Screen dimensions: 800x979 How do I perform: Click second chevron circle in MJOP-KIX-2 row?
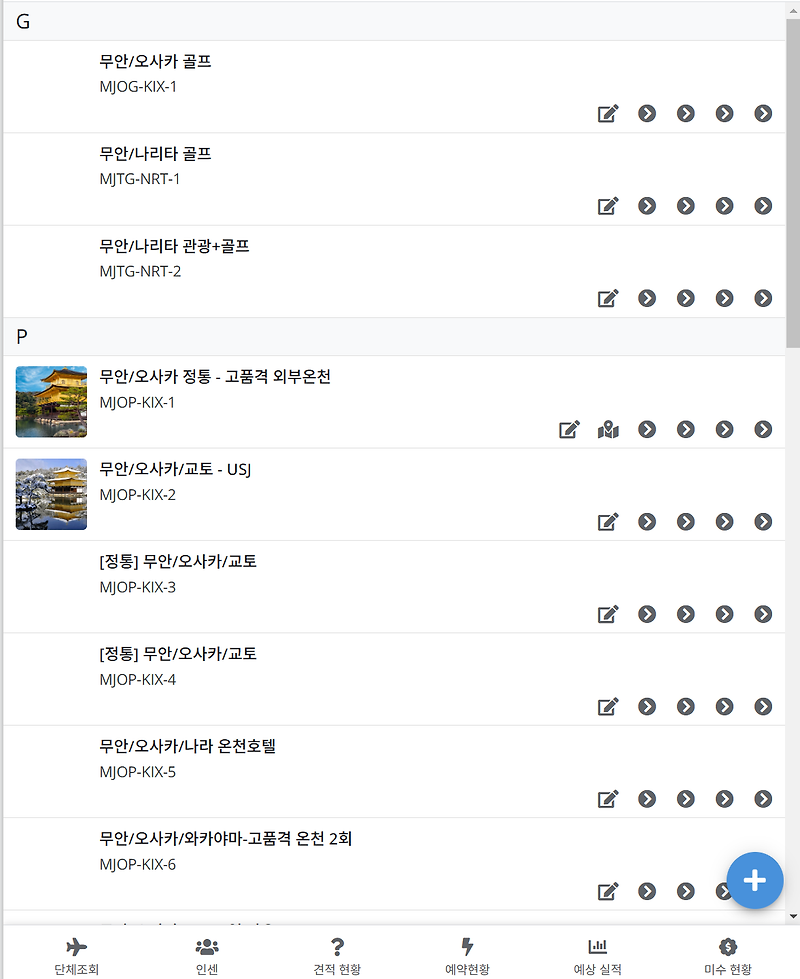tap(686, 522)
